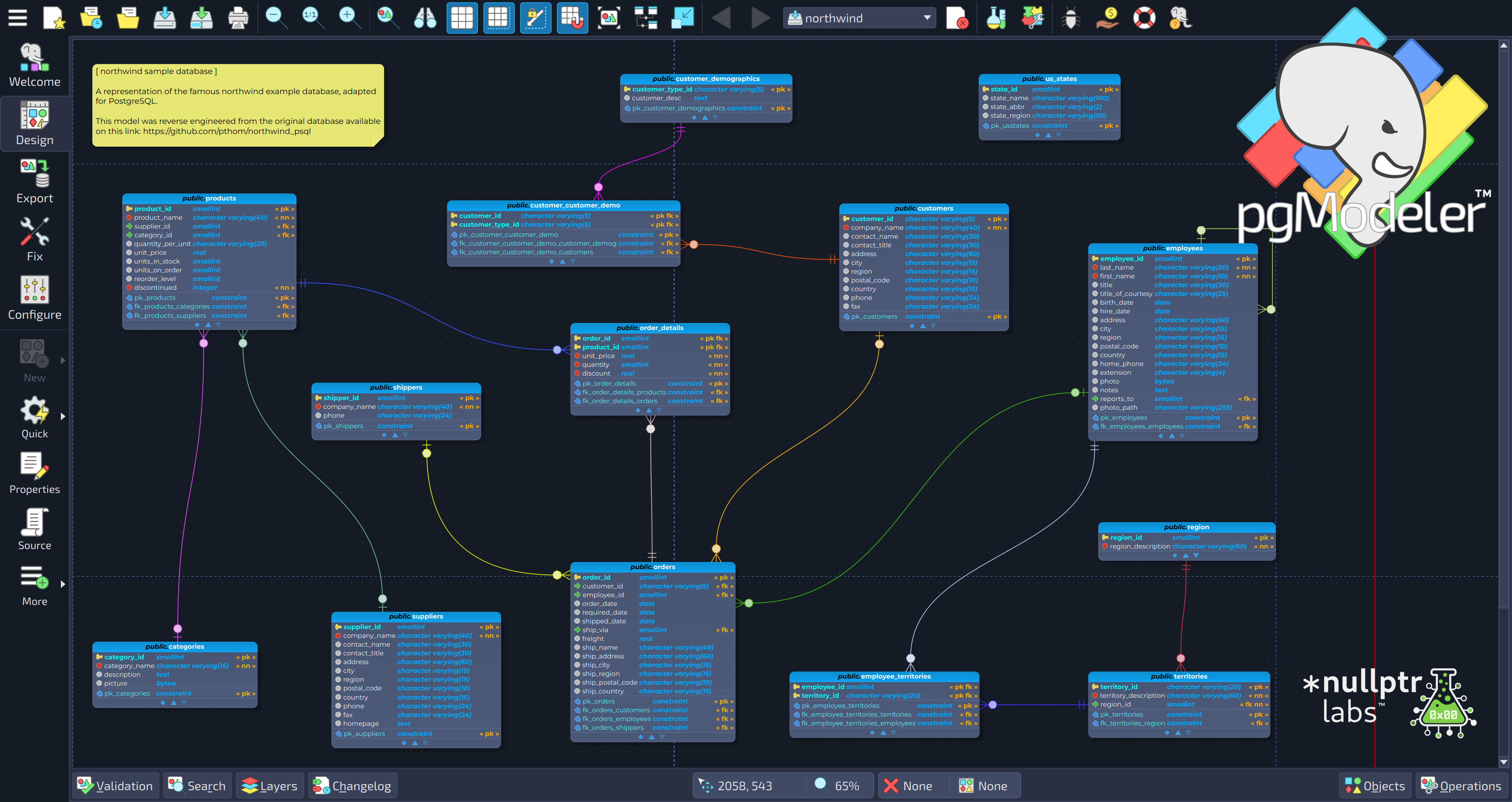
Task: Toggle the Layers panel
Action: tap(270, 785)
